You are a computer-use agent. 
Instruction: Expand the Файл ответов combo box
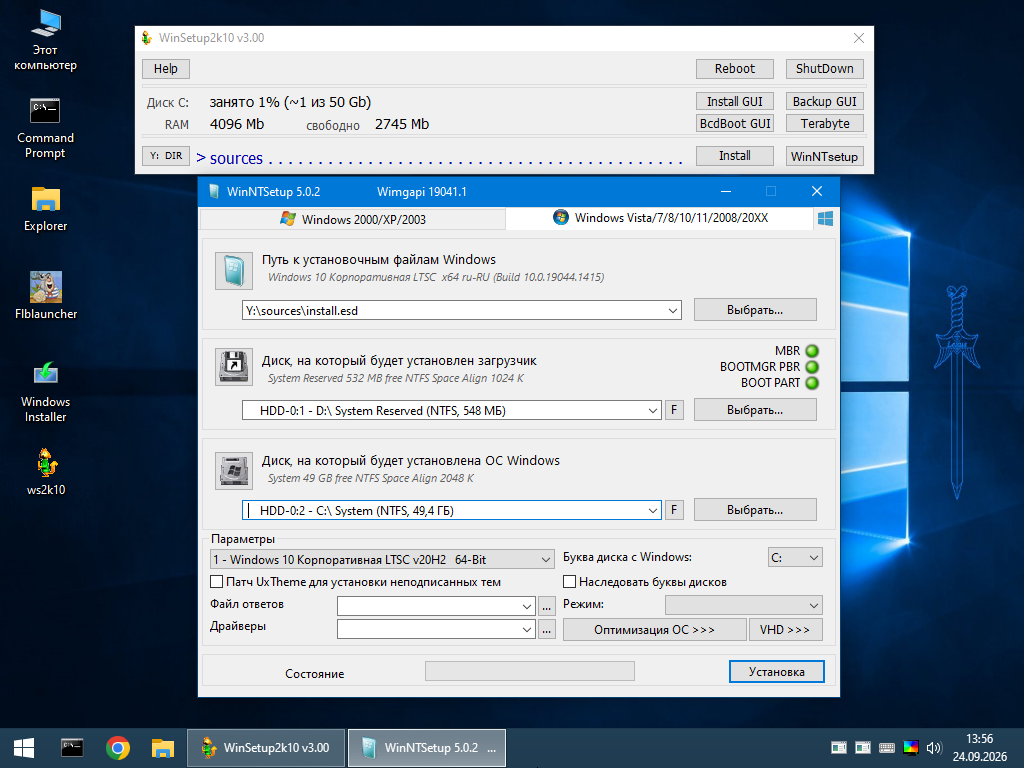526,607
